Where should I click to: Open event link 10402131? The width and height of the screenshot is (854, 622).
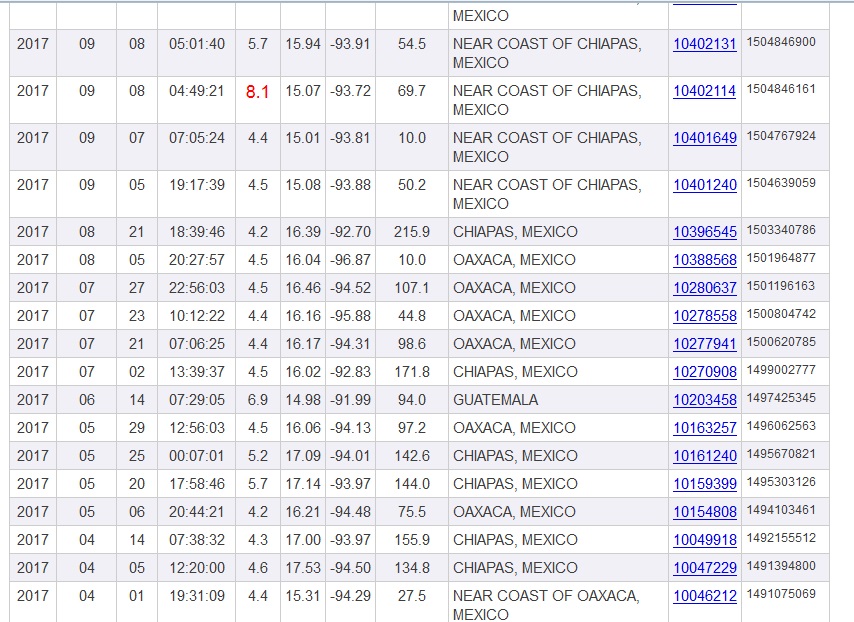click(705, 44)
